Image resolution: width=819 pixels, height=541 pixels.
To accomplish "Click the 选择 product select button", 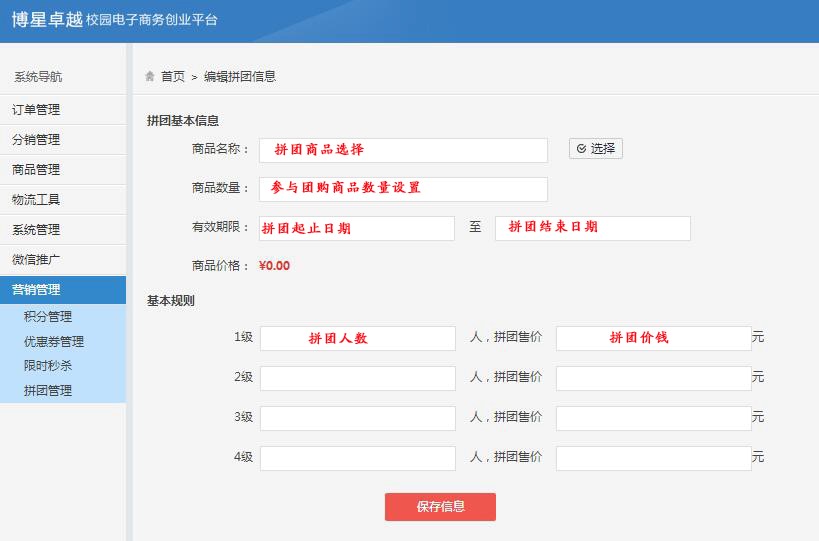I will coord(595,149).
